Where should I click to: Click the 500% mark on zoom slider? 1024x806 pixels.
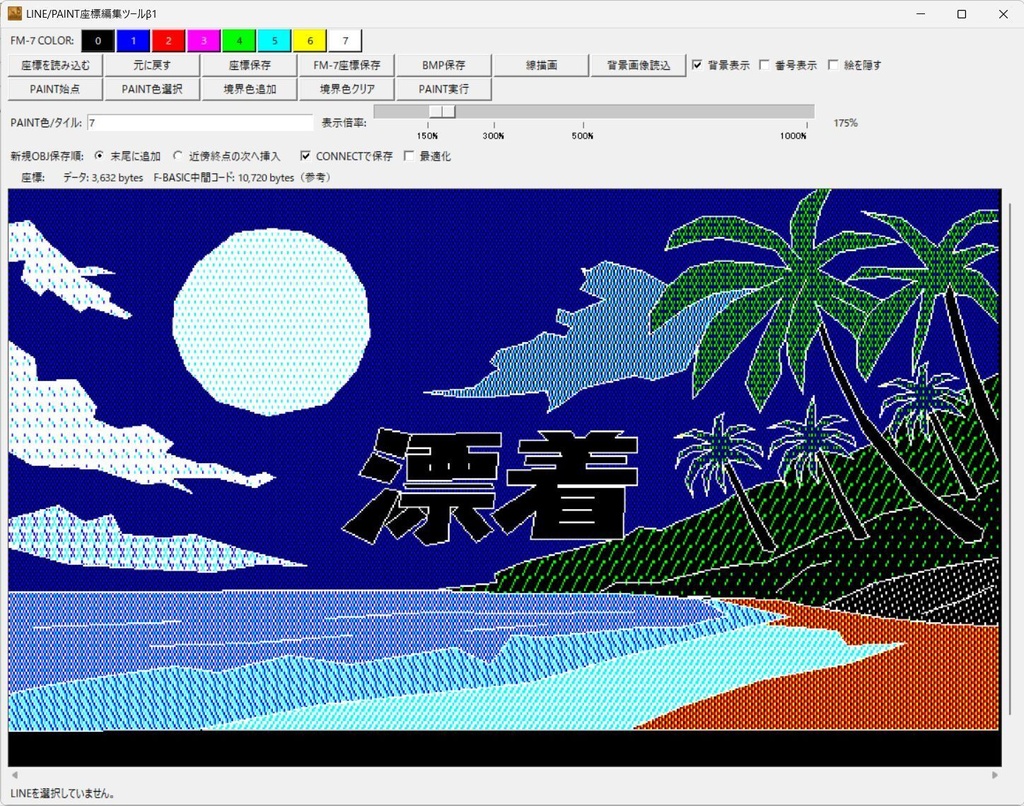[583, 136]
